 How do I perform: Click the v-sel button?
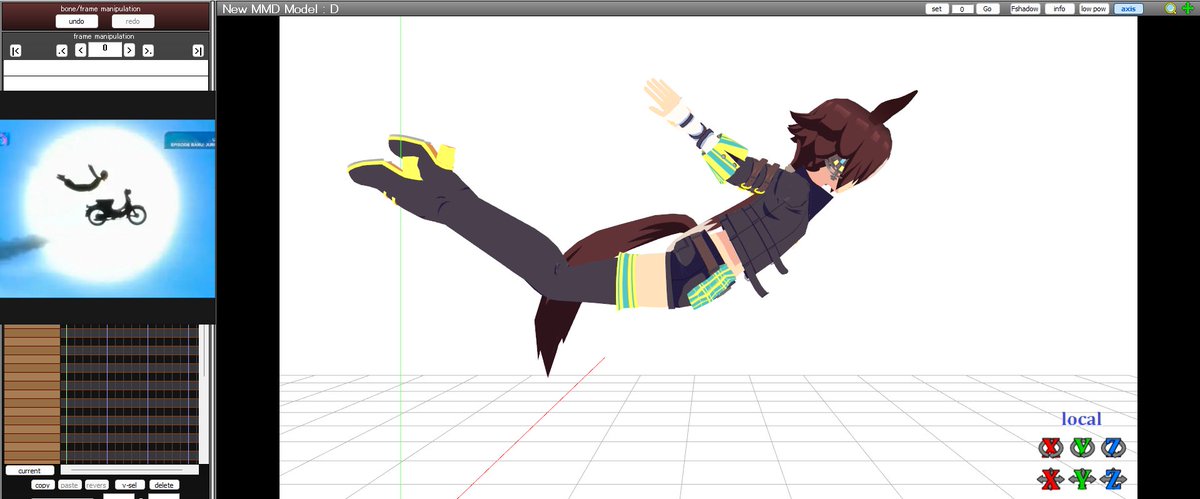[x=129, y=485]
